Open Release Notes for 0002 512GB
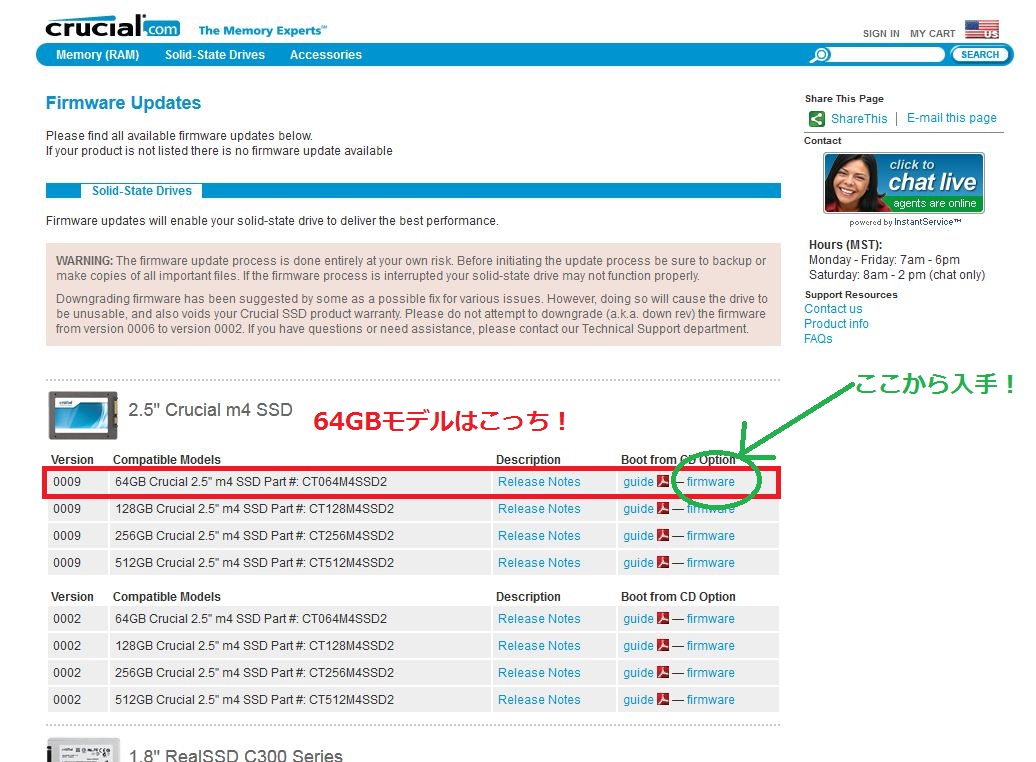Viewport: 1036px width, 762px height. [x=539, y=700]
